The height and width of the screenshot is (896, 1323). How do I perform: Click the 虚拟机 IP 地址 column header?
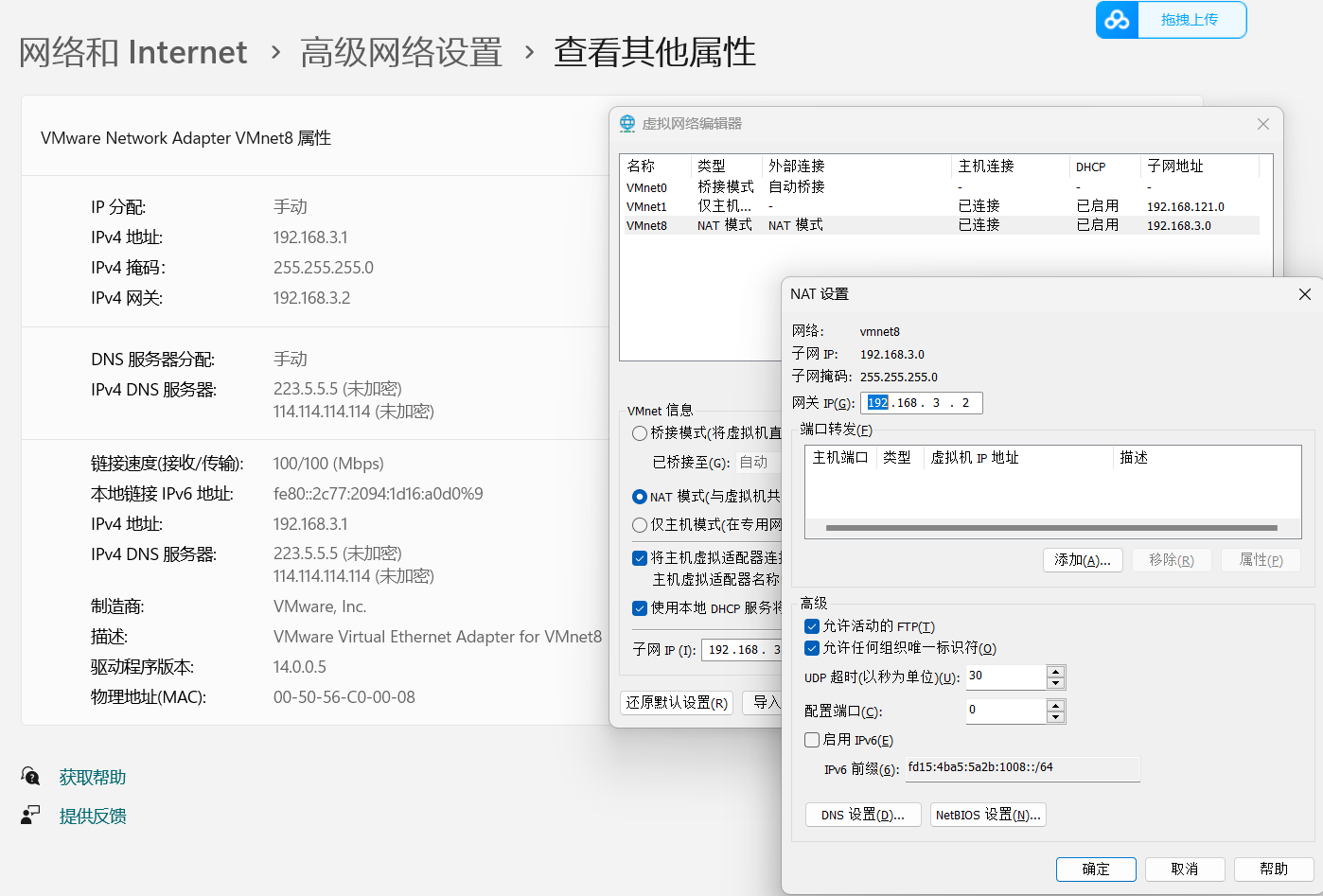tap(1018, 458)
